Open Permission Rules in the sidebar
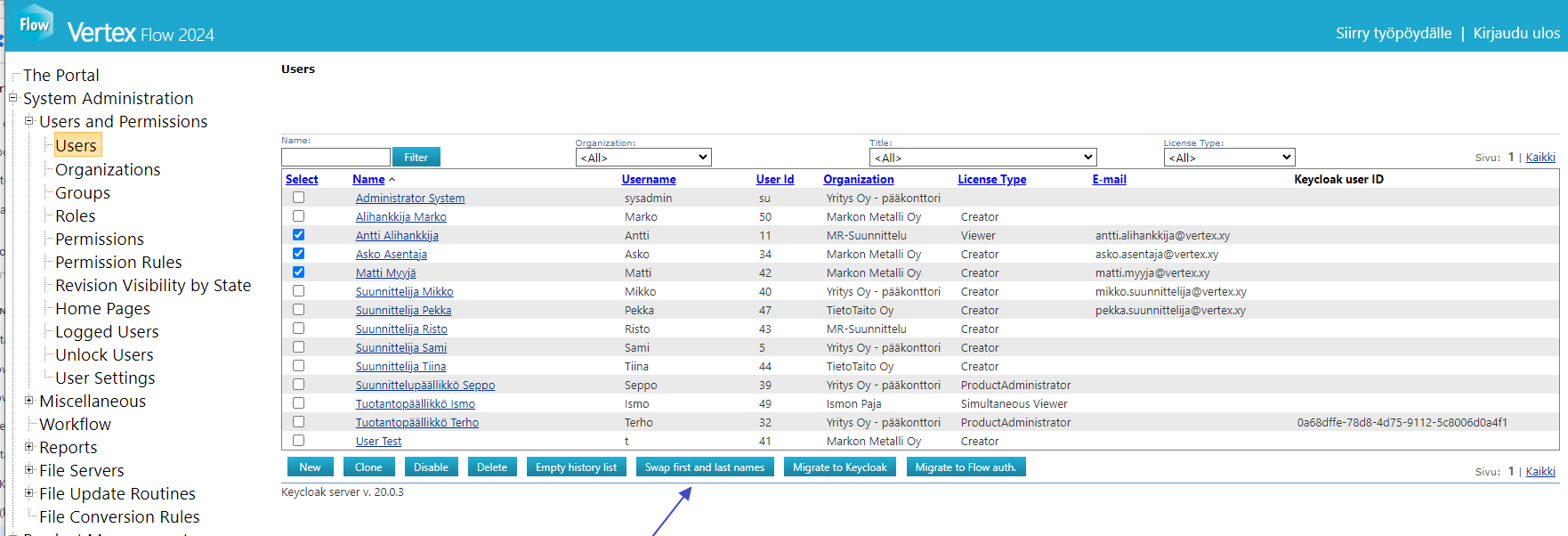The height and width of the screenshot is (536, 1568). 118,262
